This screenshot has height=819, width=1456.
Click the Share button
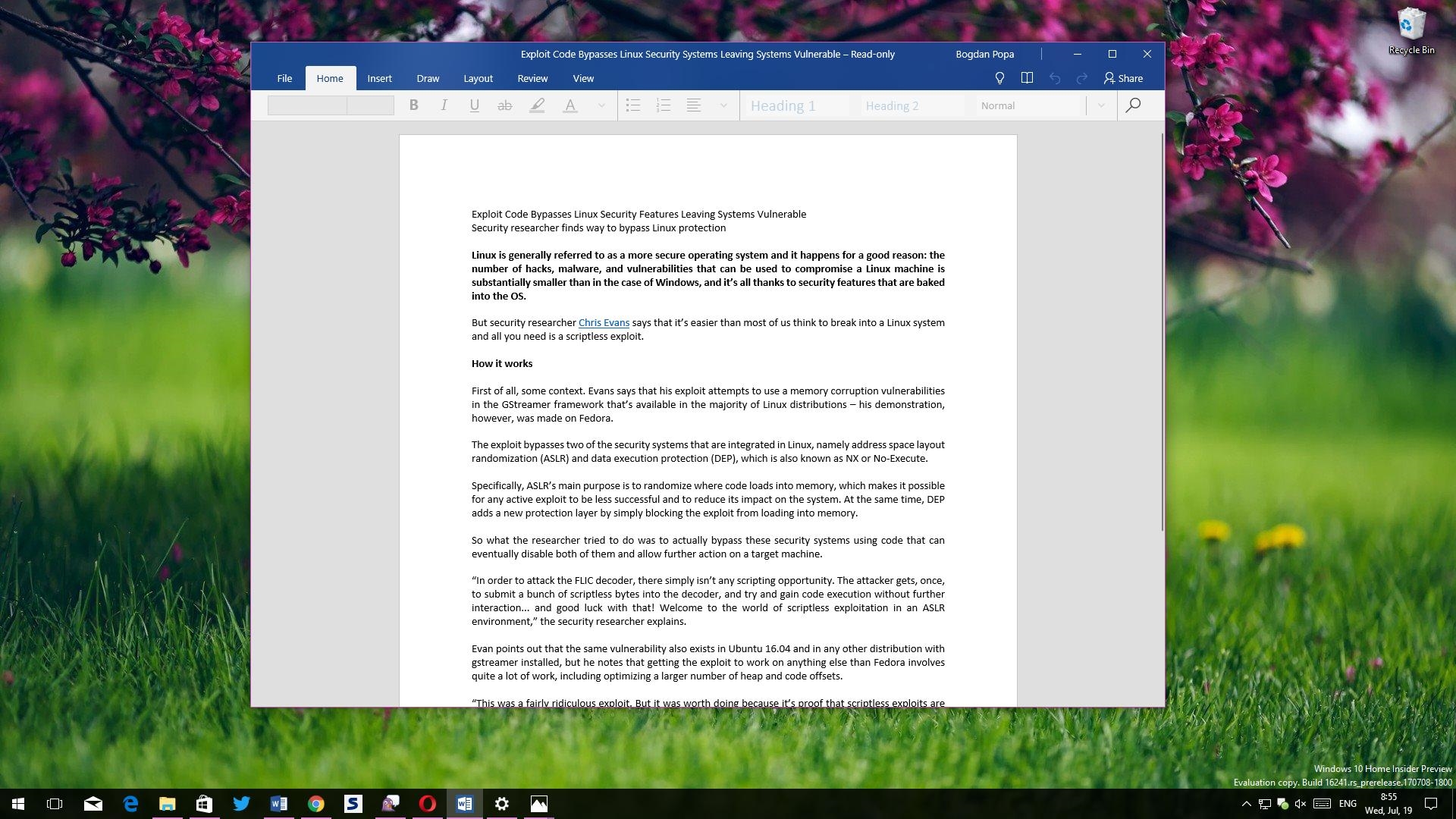click(1123, 78)
